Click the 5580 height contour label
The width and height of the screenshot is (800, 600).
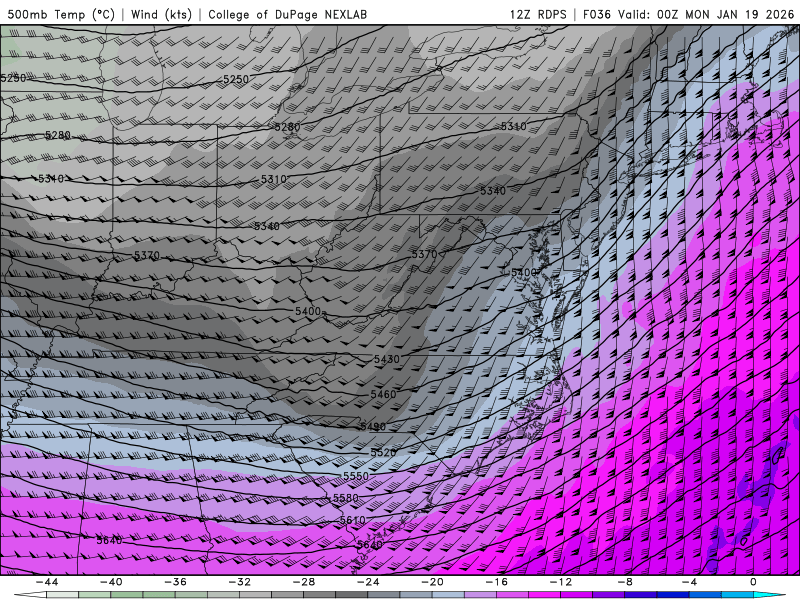(345, 497)
